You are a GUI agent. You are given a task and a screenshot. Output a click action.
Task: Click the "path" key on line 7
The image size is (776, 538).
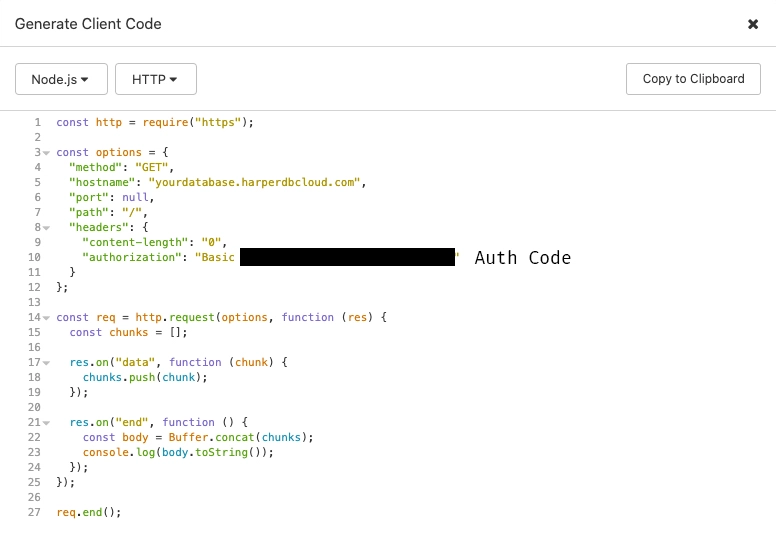click(x=89, y=212)
